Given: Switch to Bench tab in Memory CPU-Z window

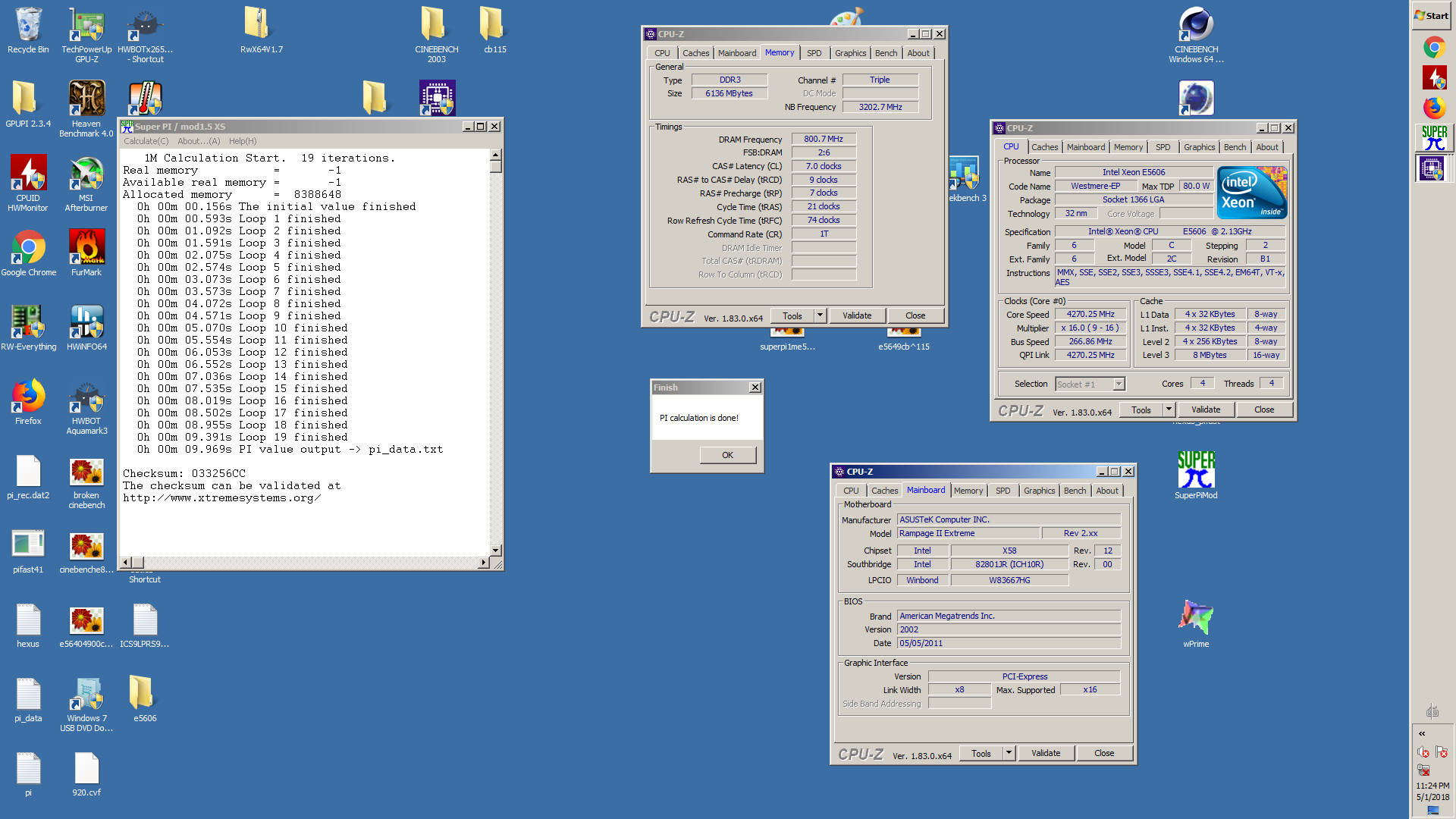Looking at the screenshot, I should point(886,53).
